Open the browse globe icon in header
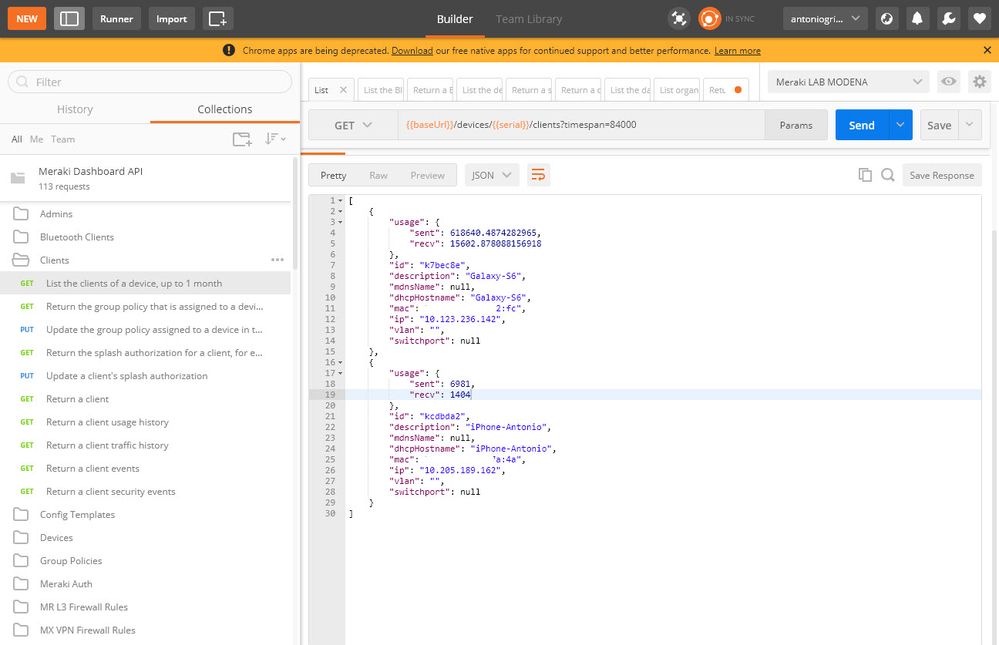 [887, 19]
